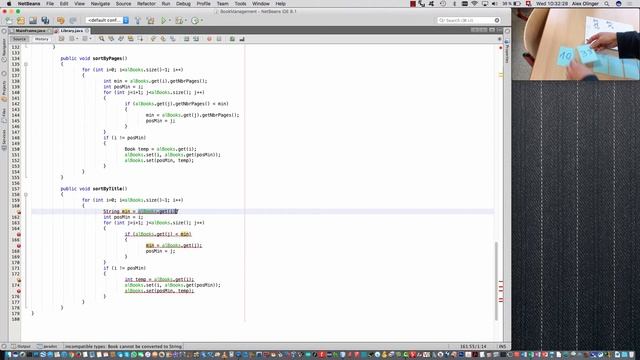Click the Profile Project icon
This screenshot has height=360, width=640.
pyautogui.click(x=195, y=20)
